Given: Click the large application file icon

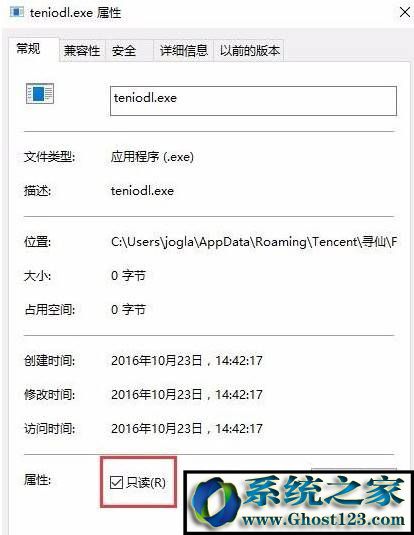Looking at the screenshot, I should (x=40, y=93).
